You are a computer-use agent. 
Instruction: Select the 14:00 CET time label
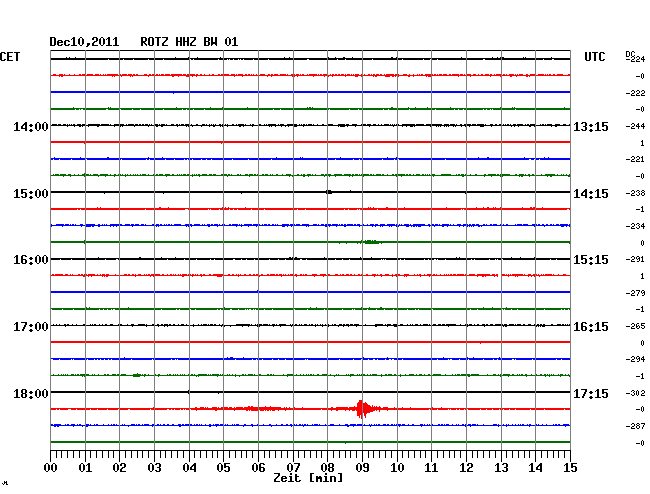[31, 127]
